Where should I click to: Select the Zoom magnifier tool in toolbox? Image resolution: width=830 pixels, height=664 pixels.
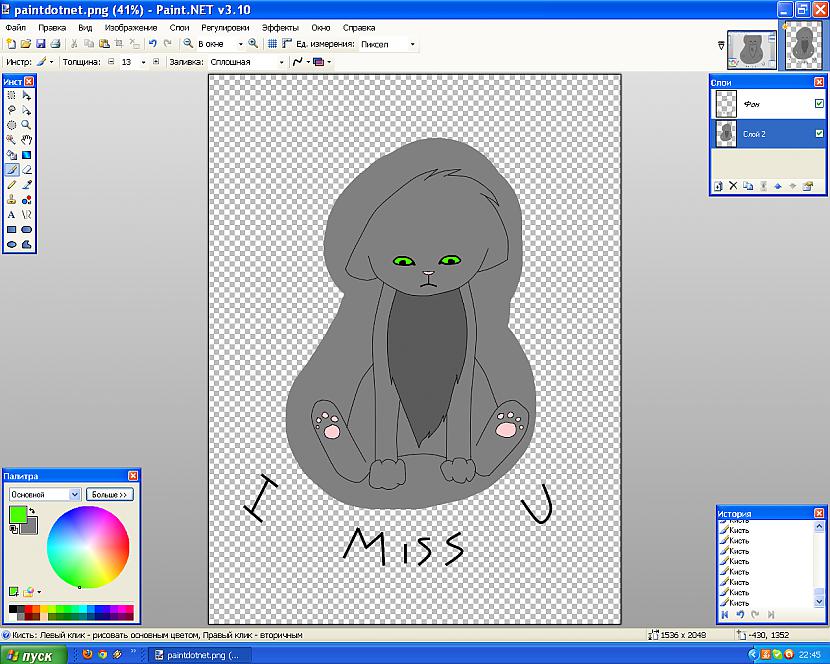point(26,125)
